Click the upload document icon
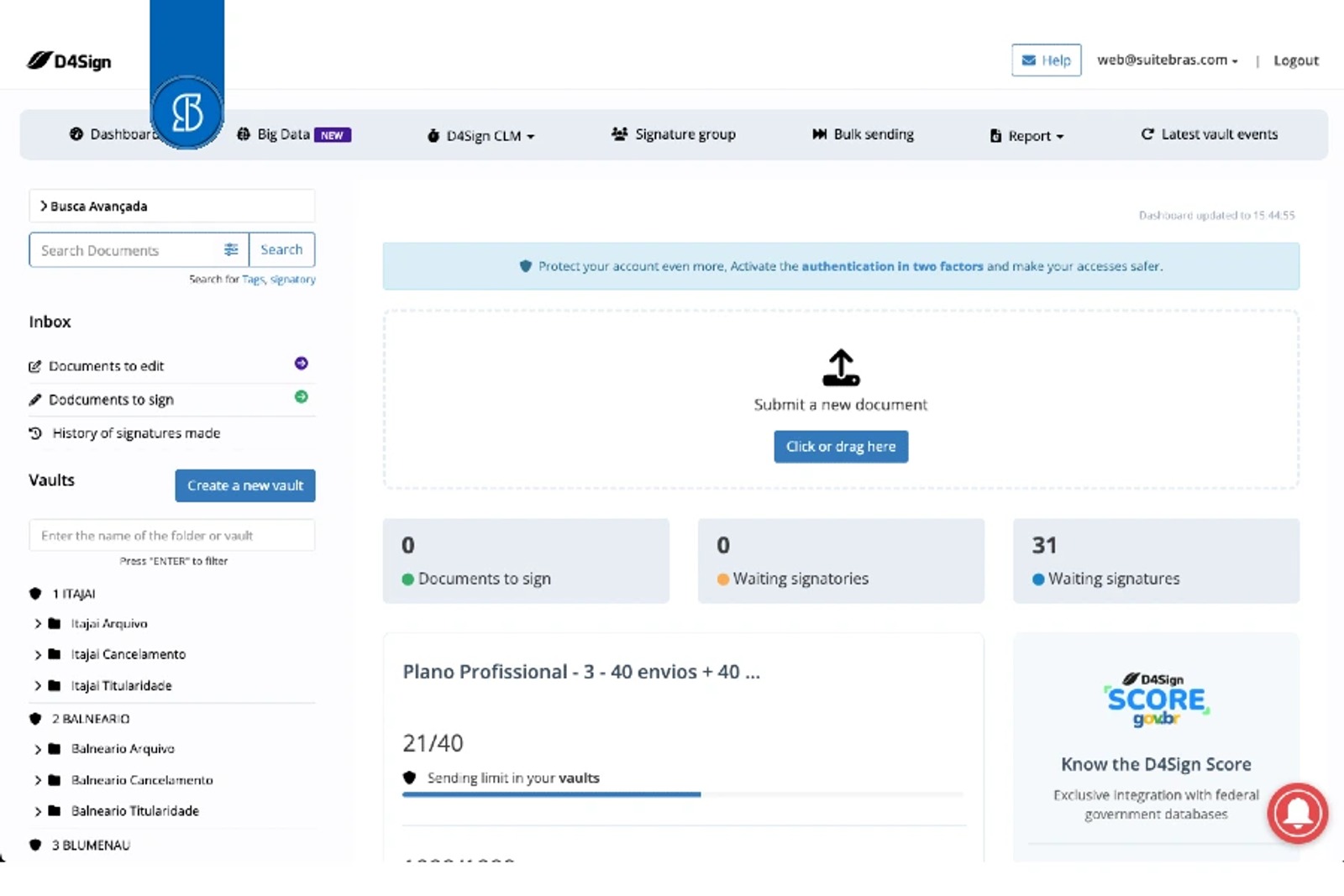Image resolution: width=1344 pixels, height=896 pixels. click(x=841, y=368)
